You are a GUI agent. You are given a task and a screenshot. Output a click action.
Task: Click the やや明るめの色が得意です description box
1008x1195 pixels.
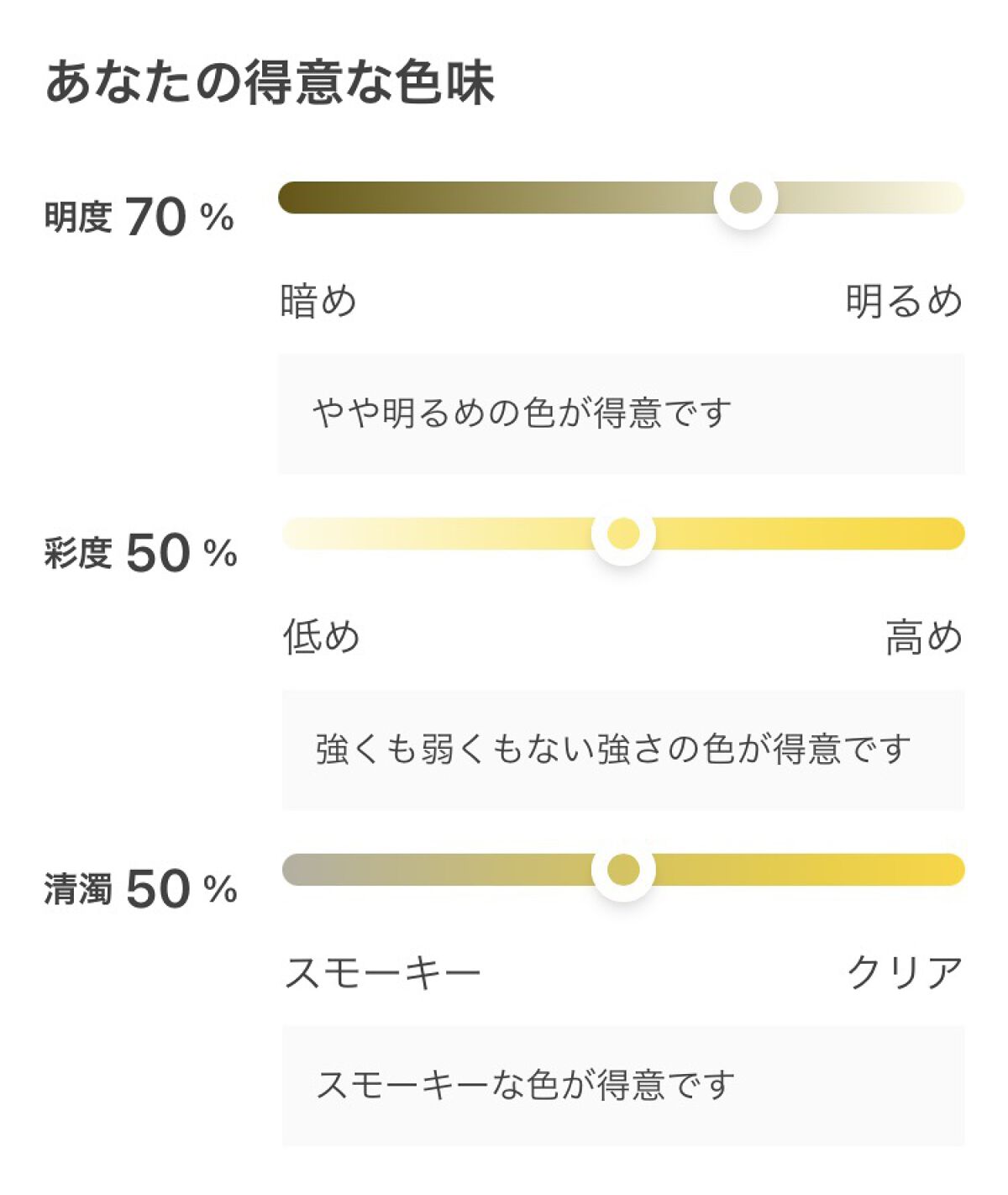point(621,413)
